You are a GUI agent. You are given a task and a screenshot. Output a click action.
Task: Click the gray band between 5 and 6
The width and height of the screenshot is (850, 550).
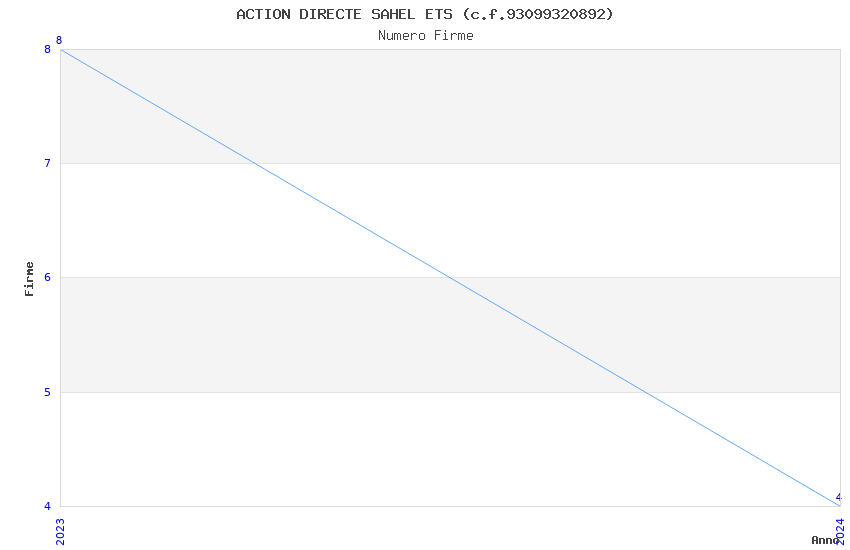pos(250,335)
